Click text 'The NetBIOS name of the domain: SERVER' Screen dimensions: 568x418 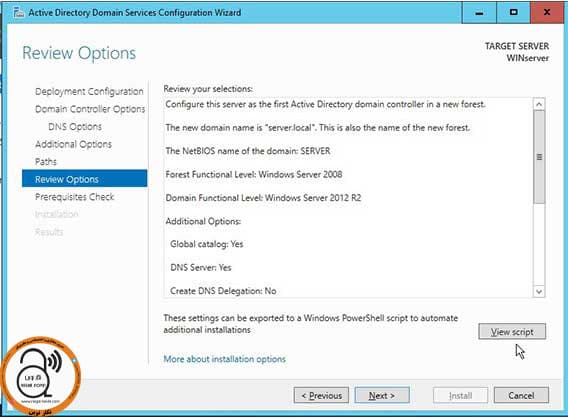248,151
